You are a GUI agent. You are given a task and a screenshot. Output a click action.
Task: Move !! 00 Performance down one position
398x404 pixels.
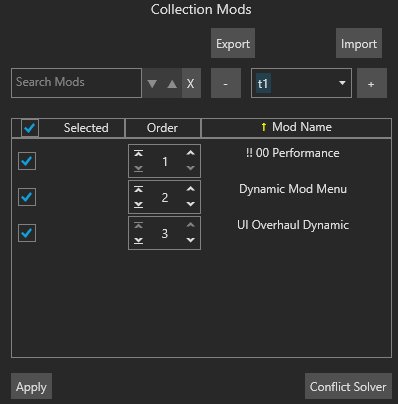click(x=190, y=168)
